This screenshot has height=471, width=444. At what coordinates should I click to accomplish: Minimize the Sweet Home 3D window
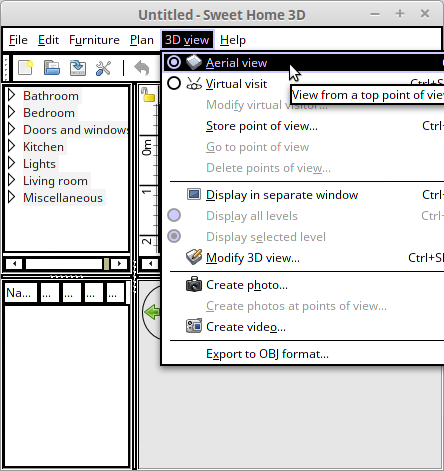(x=375, y=14)
